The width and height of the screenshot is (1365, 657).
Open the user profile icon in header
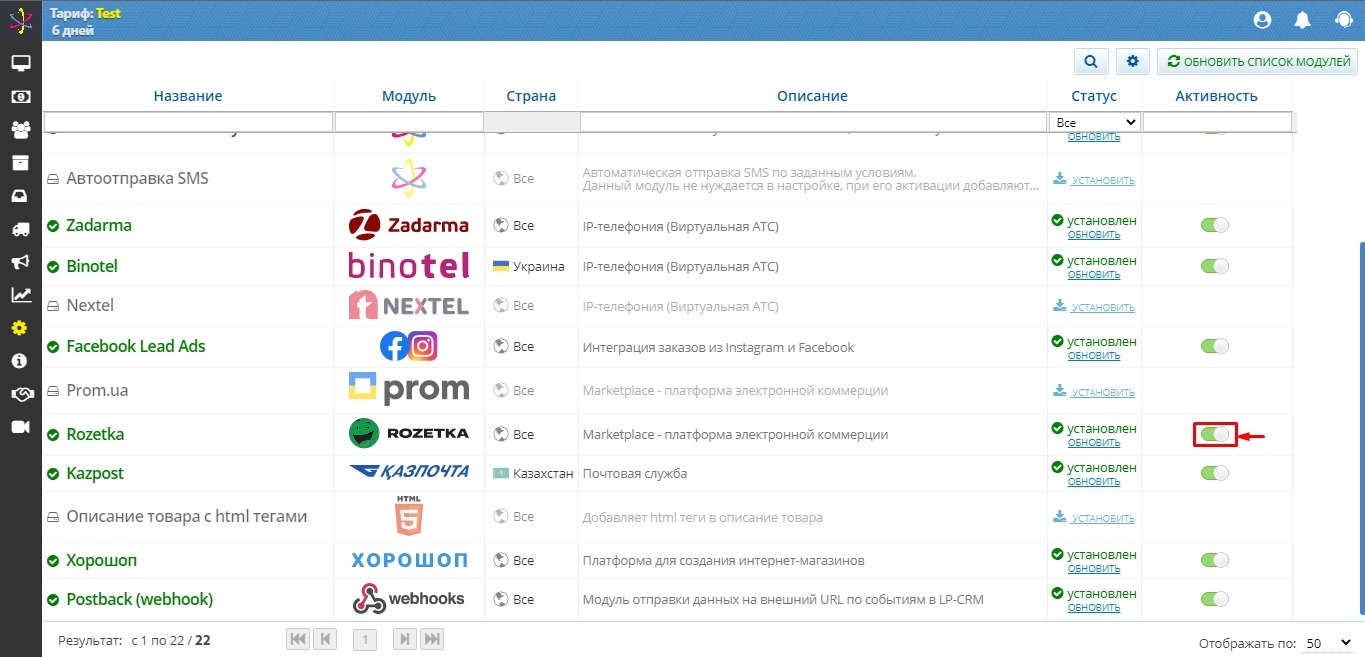[x=1262, y=20]
